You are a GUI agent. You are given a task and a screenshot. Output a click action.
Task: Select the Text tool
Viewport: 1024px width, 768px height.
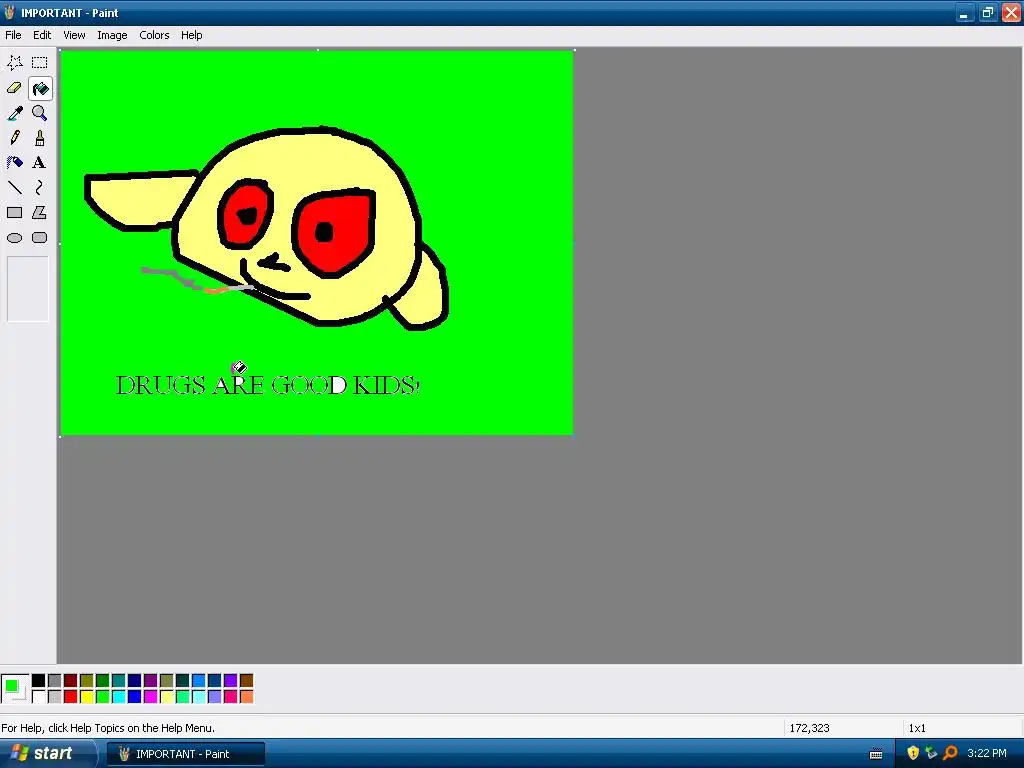tap(40, 163)
